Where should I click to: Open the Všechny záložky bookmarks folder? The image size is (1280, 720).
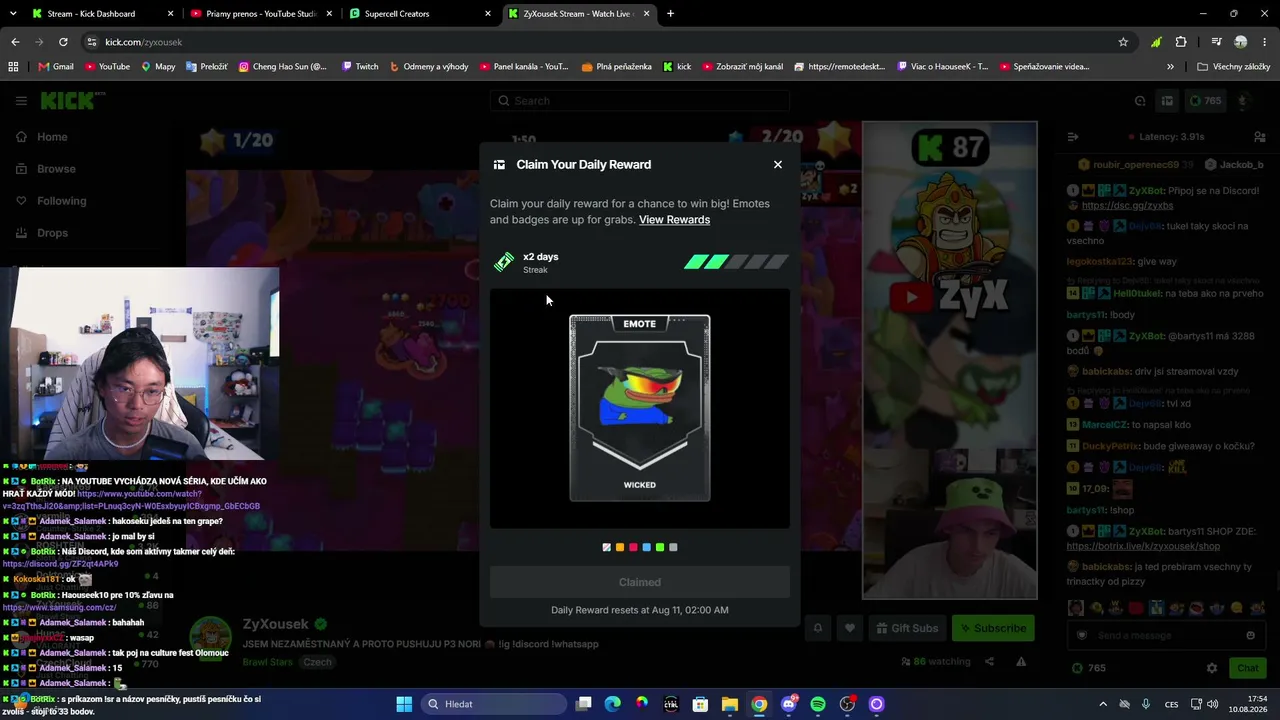coord(1233,67)
